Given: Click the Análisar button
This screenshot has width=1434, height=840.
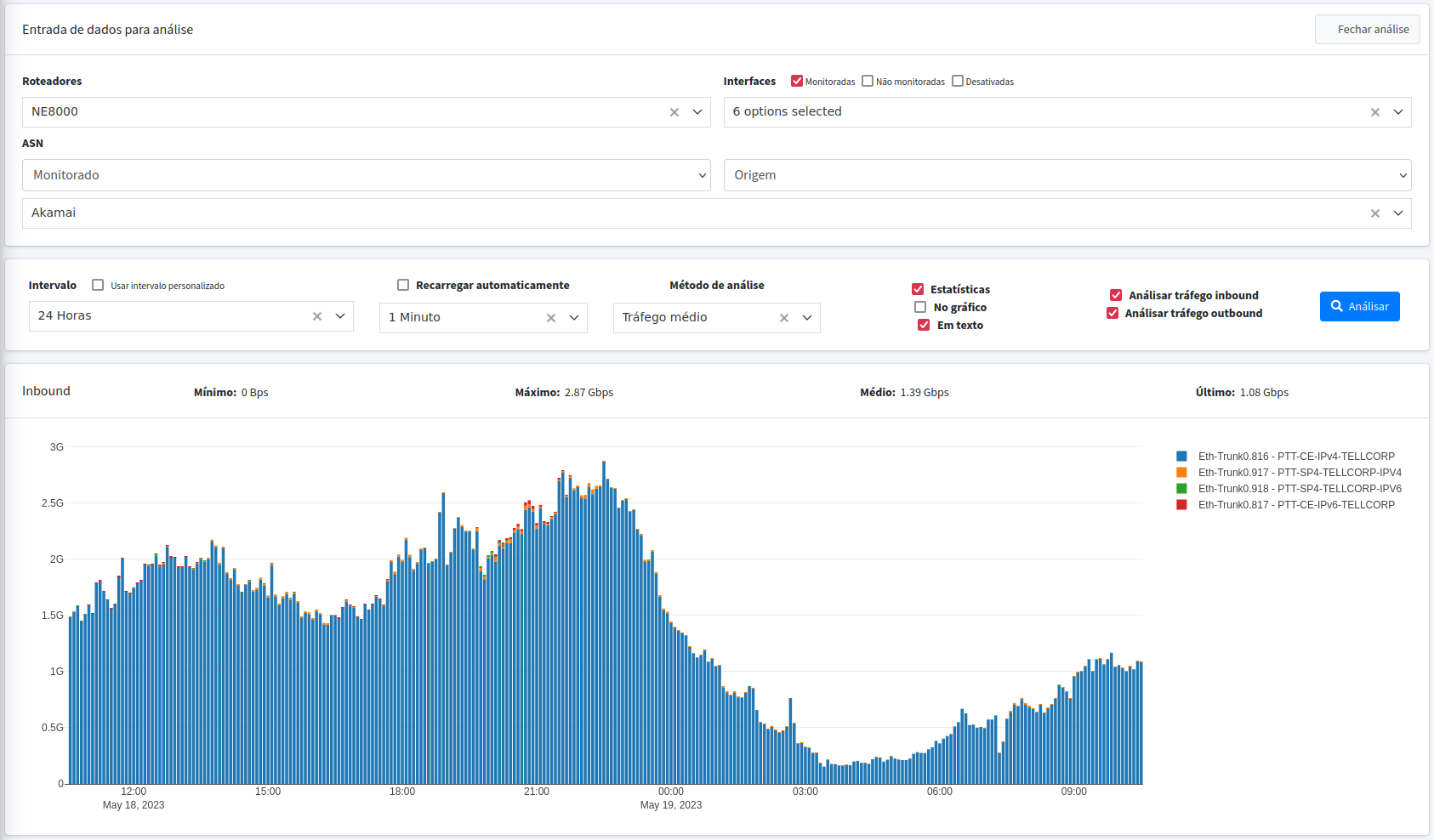Looking at the screenshot, I should pos(1359,306).
